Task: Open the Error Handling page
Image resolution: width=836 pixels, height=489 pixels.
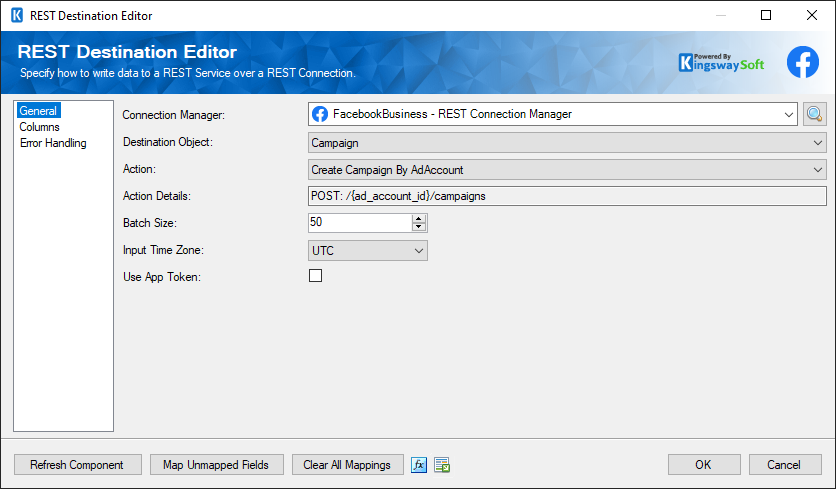Action: (53, 143)
